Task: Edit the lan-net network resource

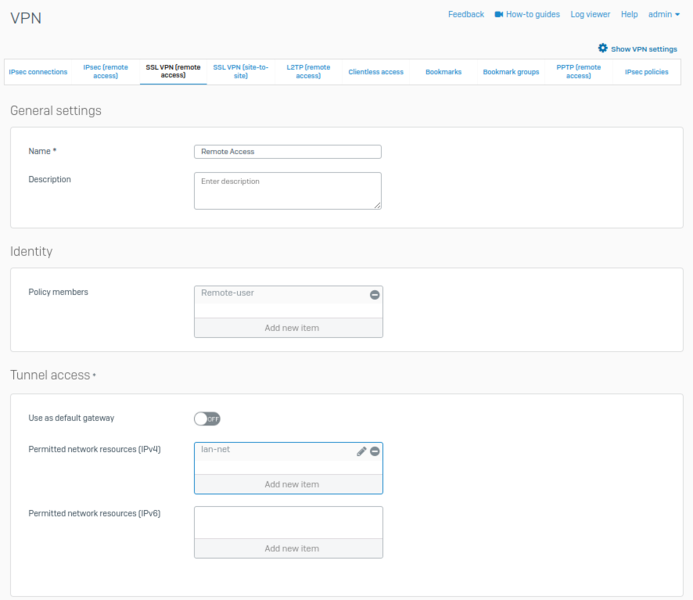Action: pyautogui.click(x=361, y=452)
